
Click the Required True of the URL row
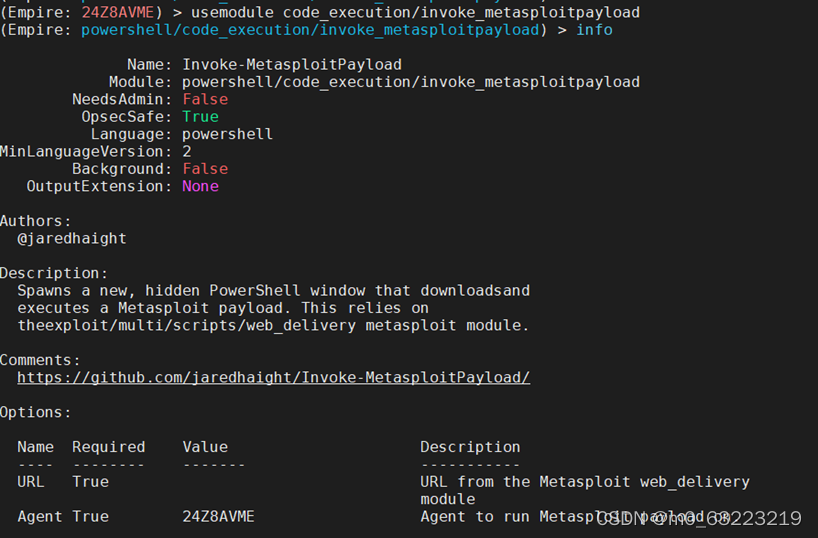[x=90, y=482]
